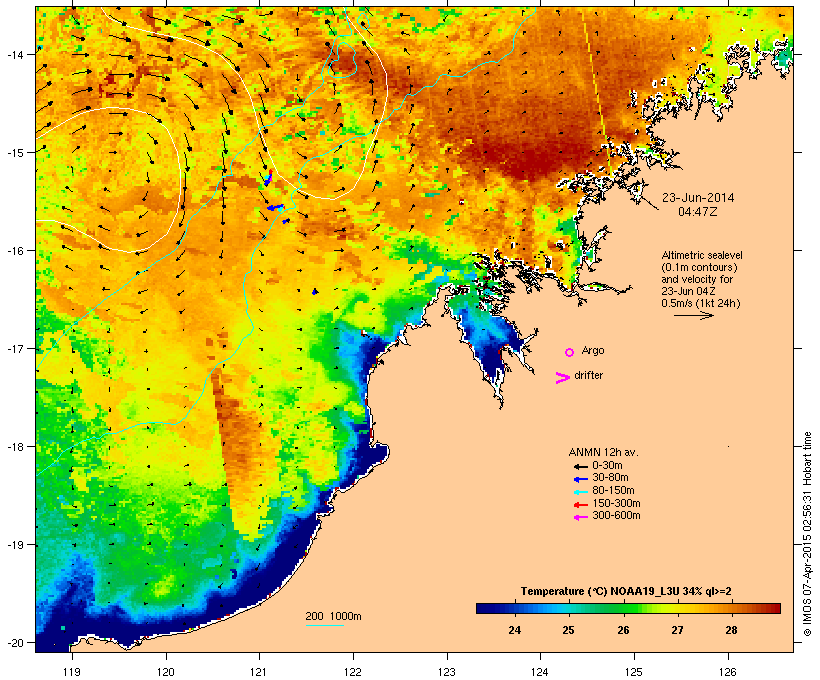This screenshot has height=680, width=820.
Task: Click the IMOS Hobart time copyright text
Action: pos(807,534)
